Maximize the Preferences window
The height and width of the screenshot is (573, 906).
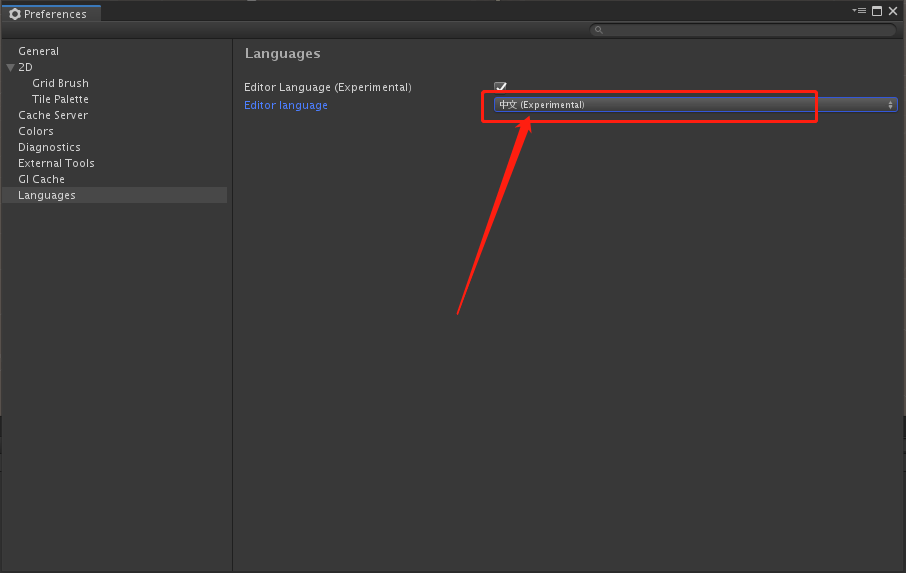(877, 11)
